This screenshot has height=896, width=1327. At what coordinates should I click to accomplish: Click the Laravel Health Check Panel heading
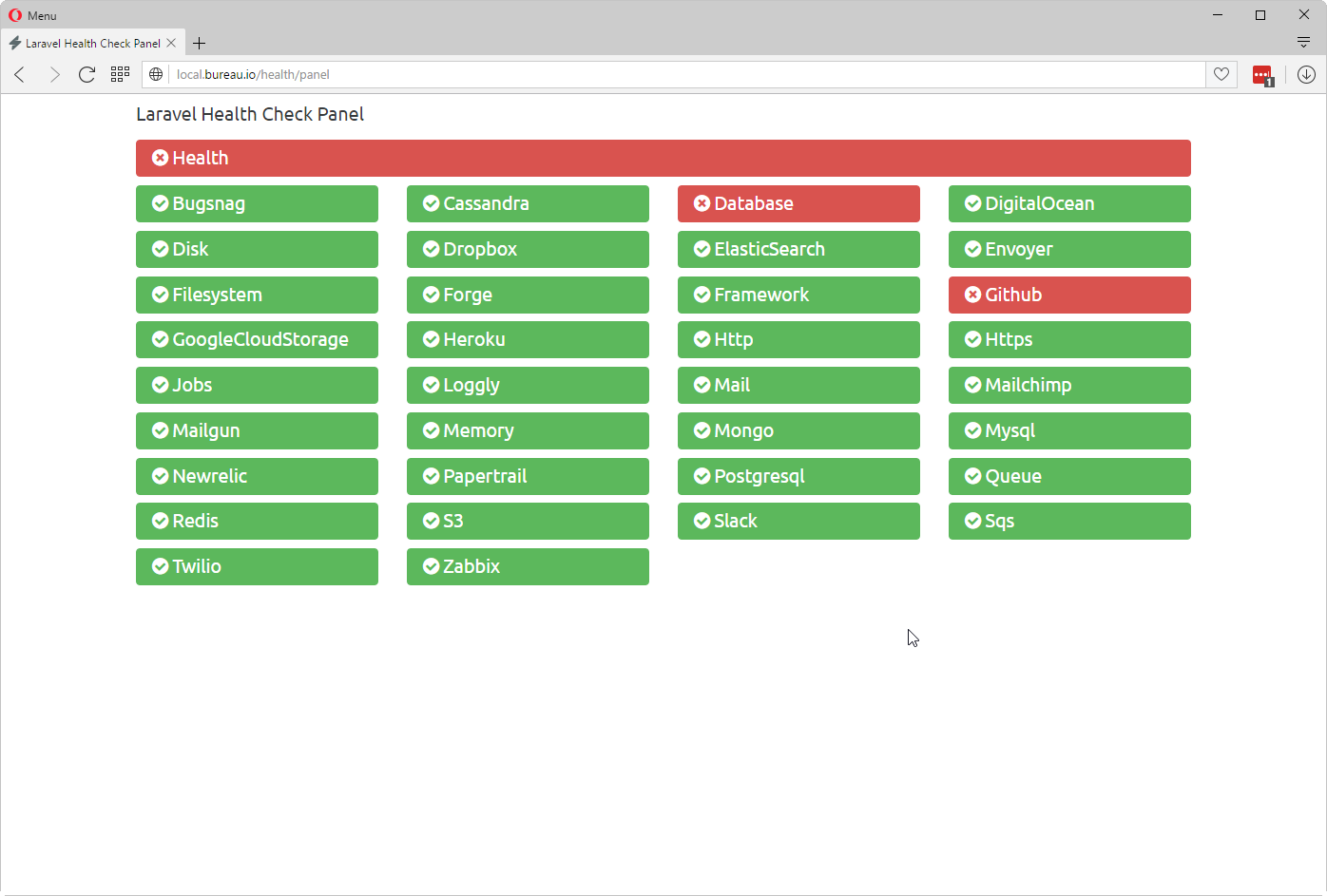[250, 114]
